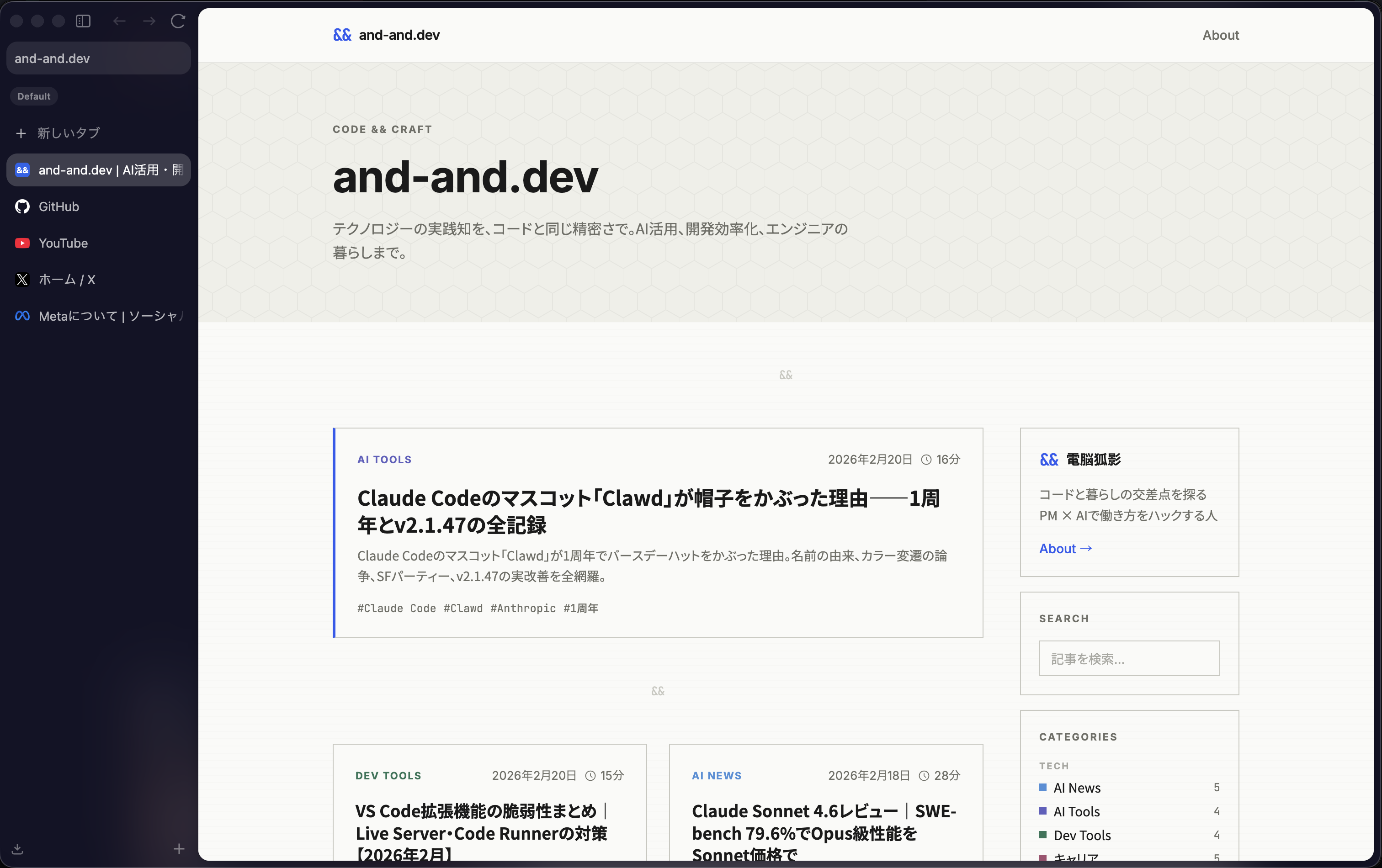Open the AI News category filter

point(1077,788)
